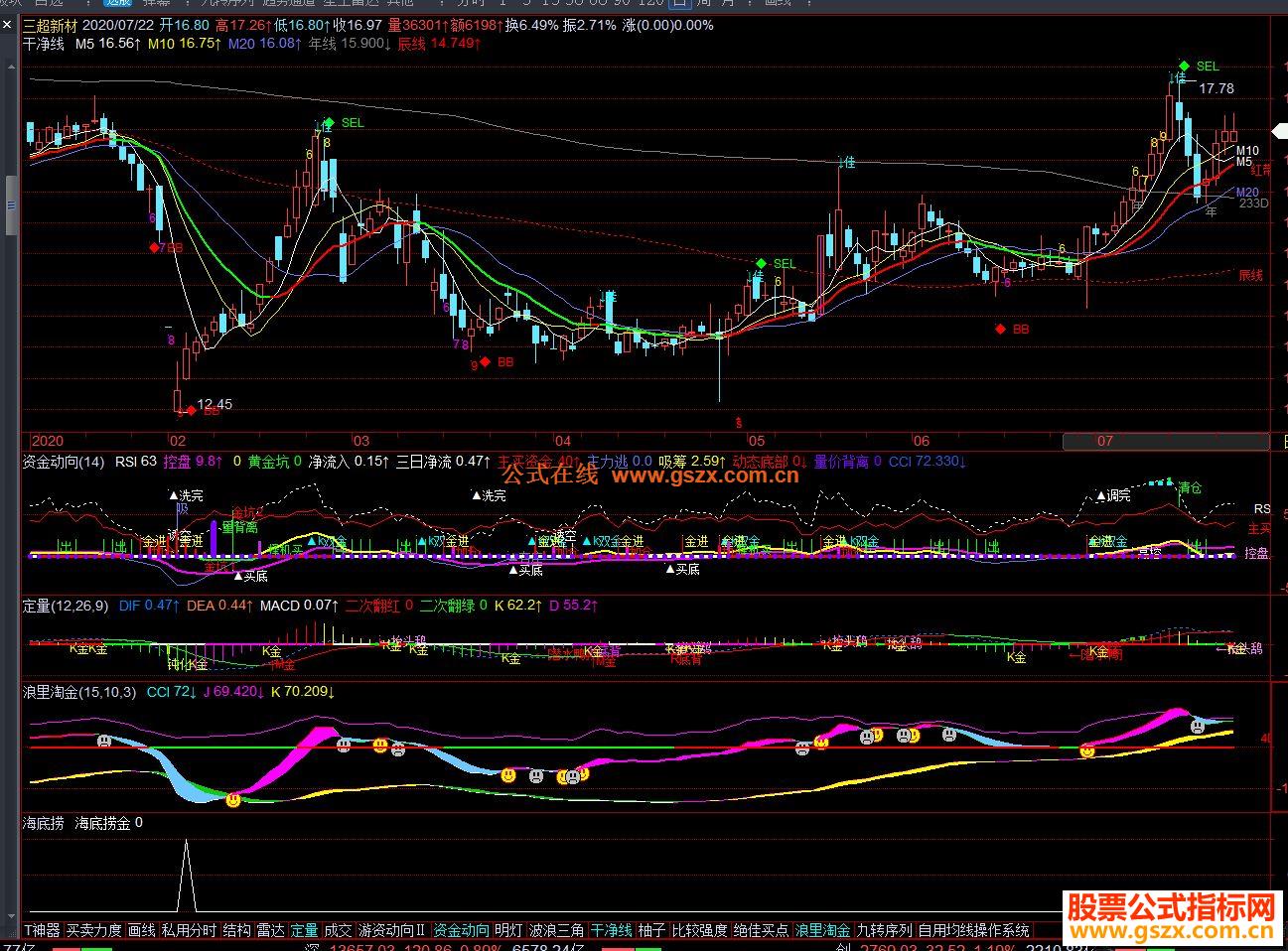Select the 游资动向II tab
Image resolution: width=1288 pixels, height=951 pixels.
(392, 930)
